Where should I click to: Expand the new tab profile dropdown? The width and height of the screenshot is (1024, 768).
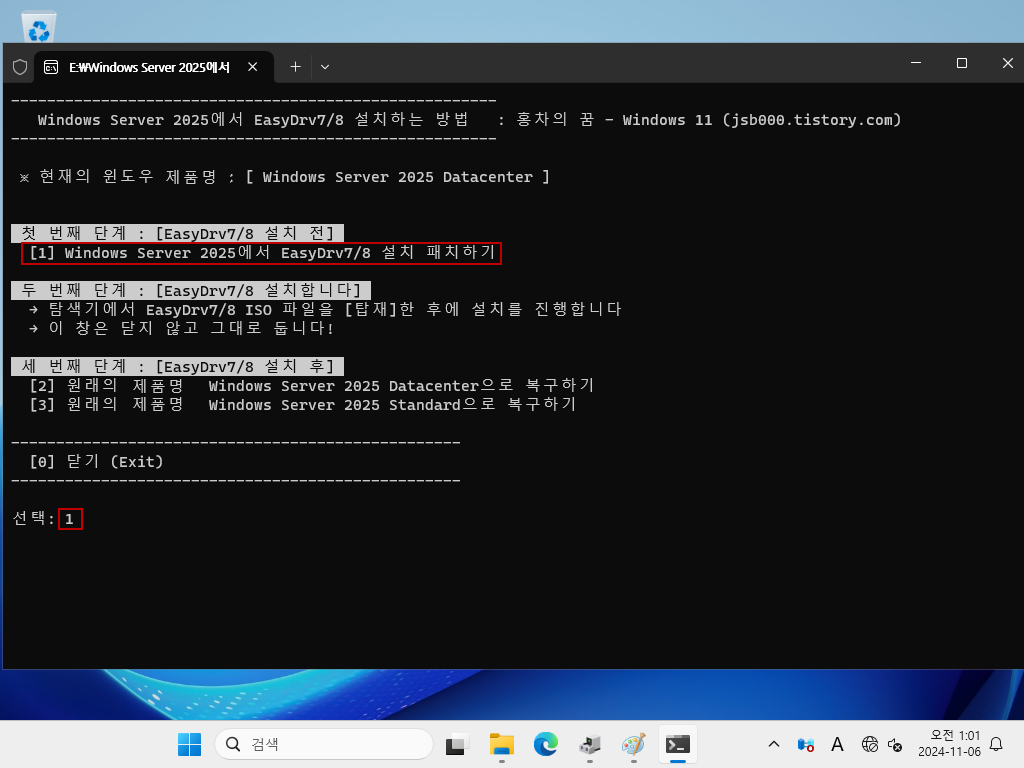click(x=325, y=67)
